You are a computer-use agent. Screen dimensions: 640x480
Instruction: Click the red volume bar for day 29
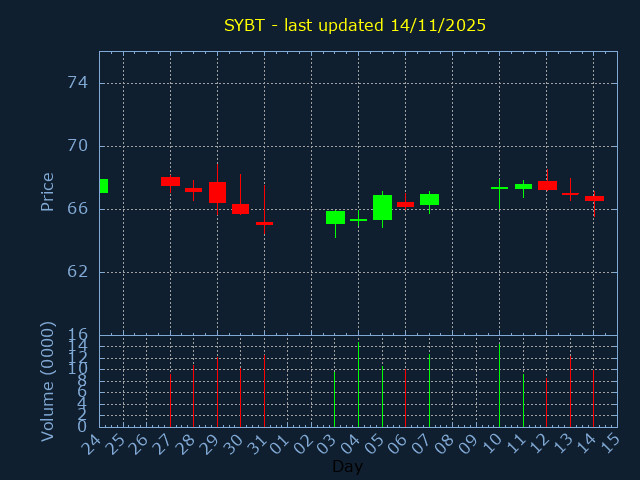tap(217, 392)
